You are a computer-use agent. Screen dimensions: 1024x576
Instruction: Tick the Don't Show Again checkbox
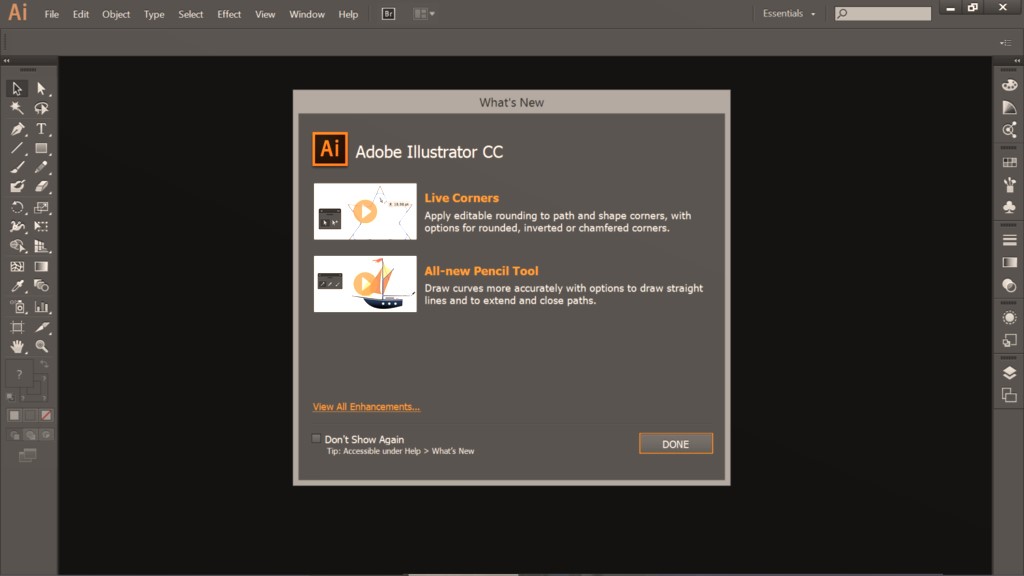pos(316,439)
